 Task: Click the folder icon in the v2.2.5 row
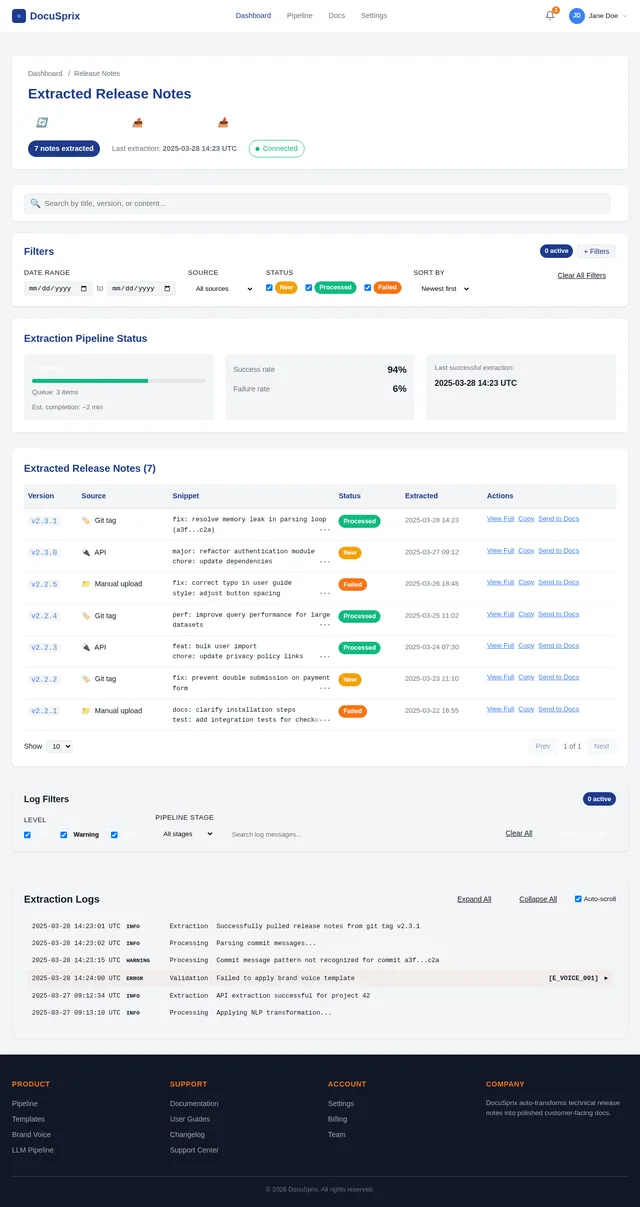(x=86, y=584)
